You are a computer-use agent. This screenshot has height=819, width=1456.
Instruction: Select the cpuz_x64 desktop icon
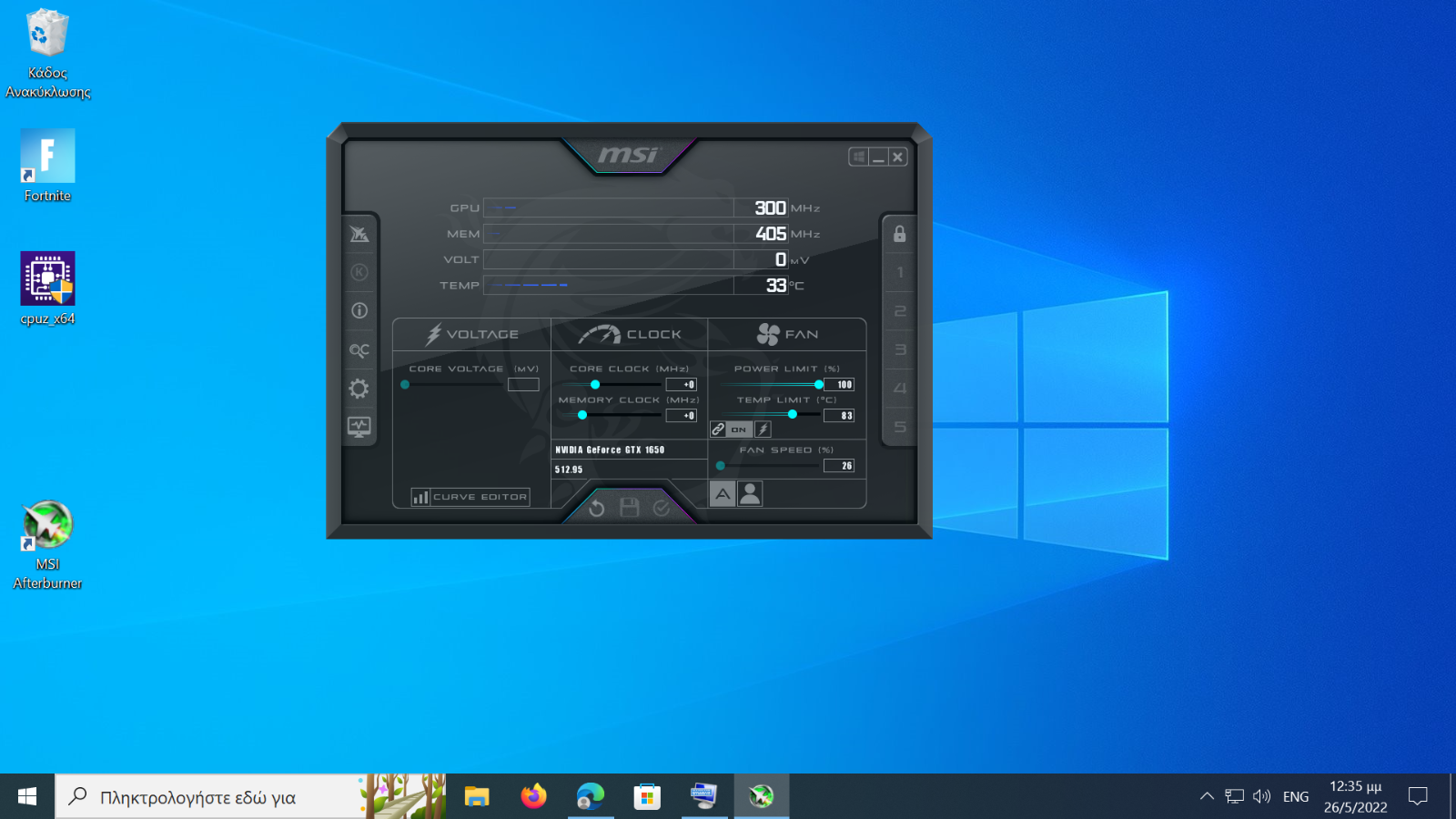47,288
